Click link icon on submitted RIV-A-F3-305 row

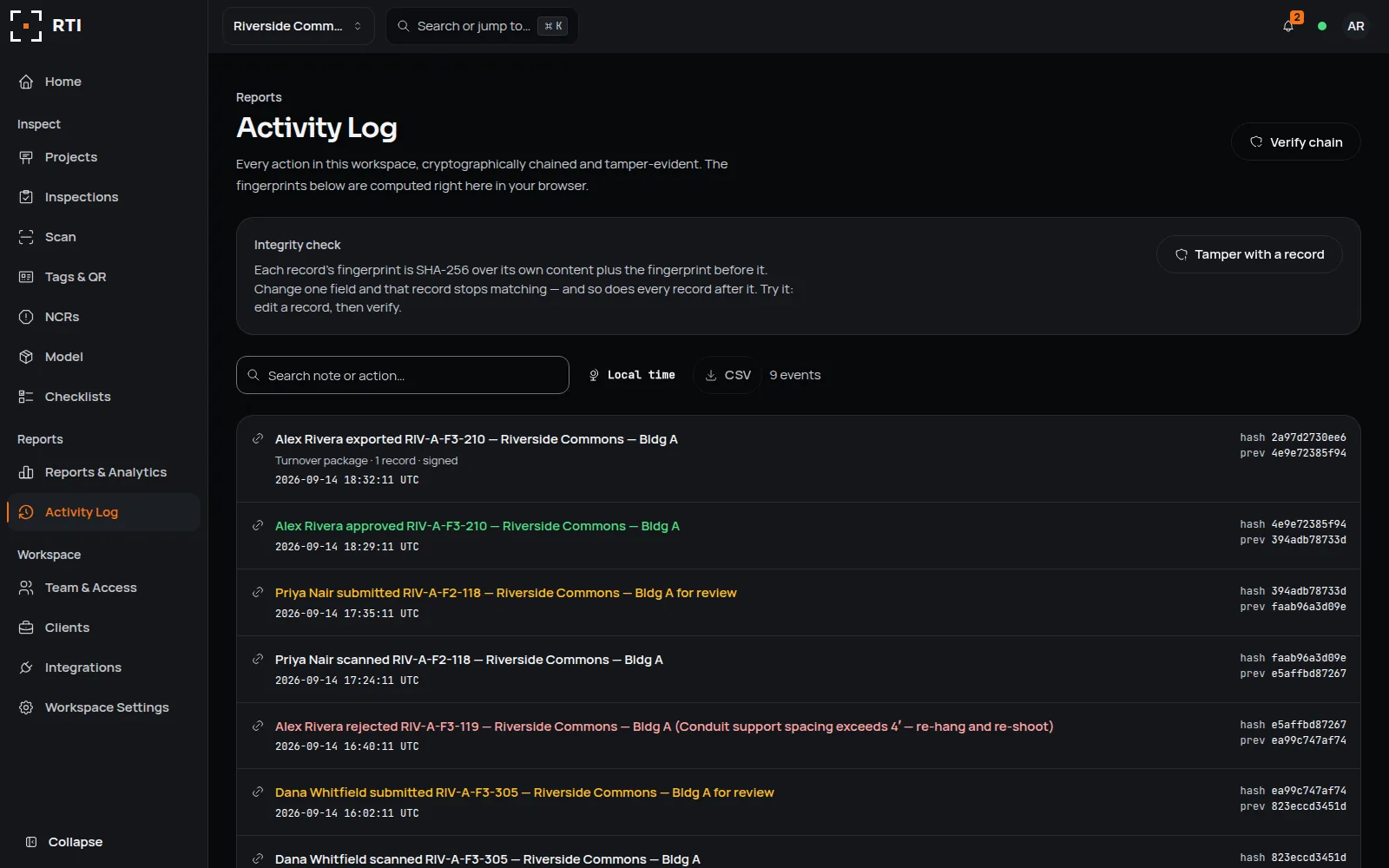click(258, 792)
